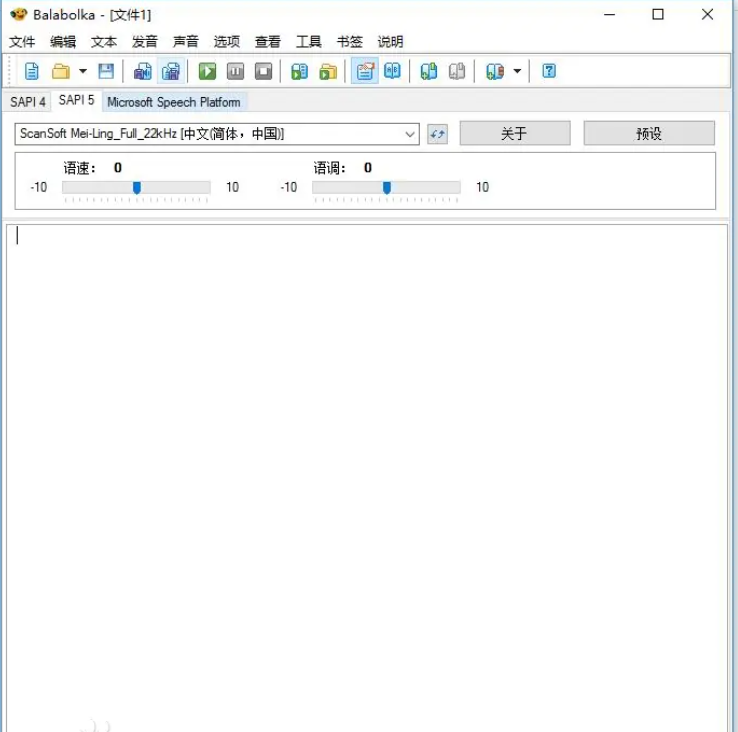738x732 pixels.
Task: Open the 声音 menu
Action: [x=186, y=42]
